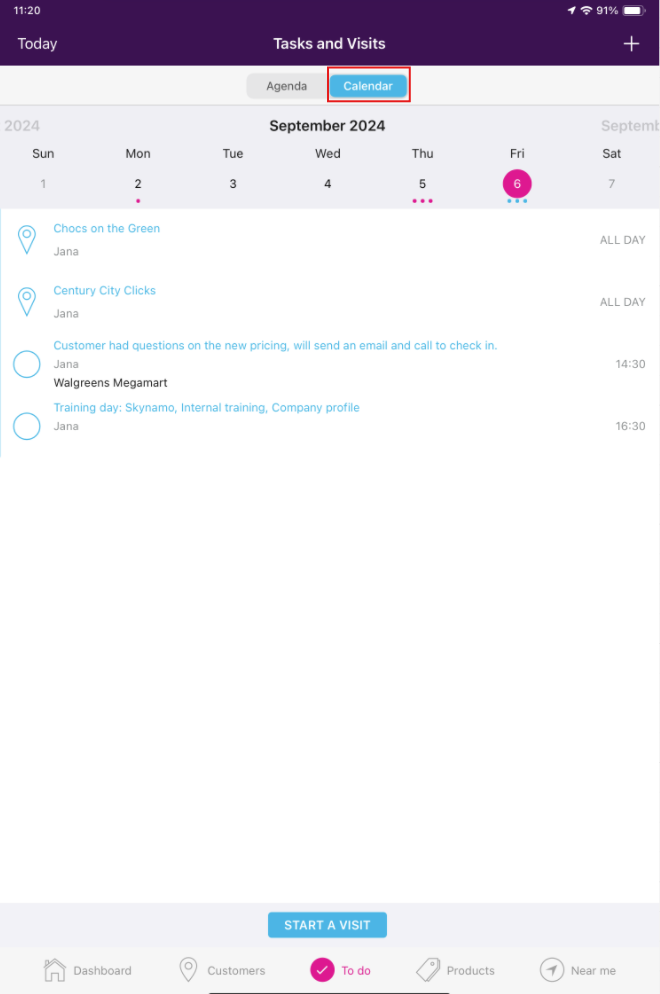Open the Century City Clicks visit

(105, 291)
